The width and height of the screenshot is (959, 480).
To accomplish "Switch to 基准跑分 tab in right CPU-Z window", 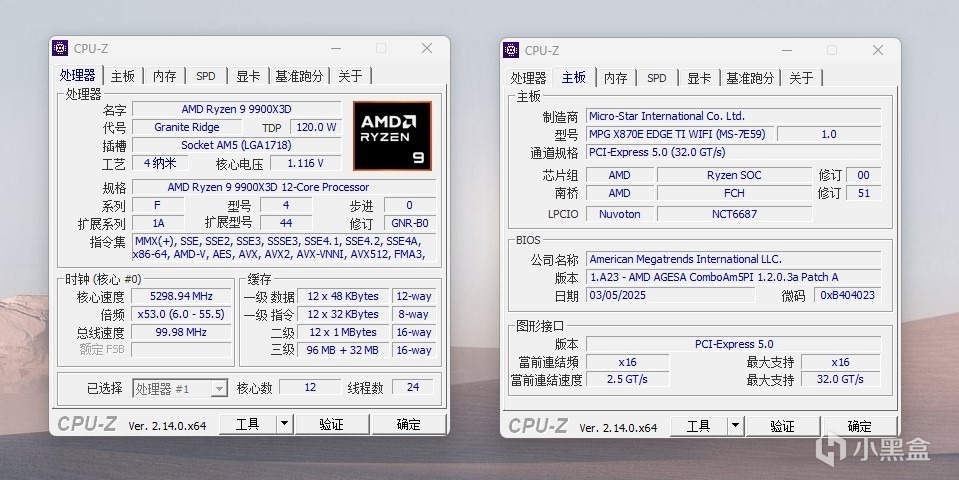I will point(750,78).
